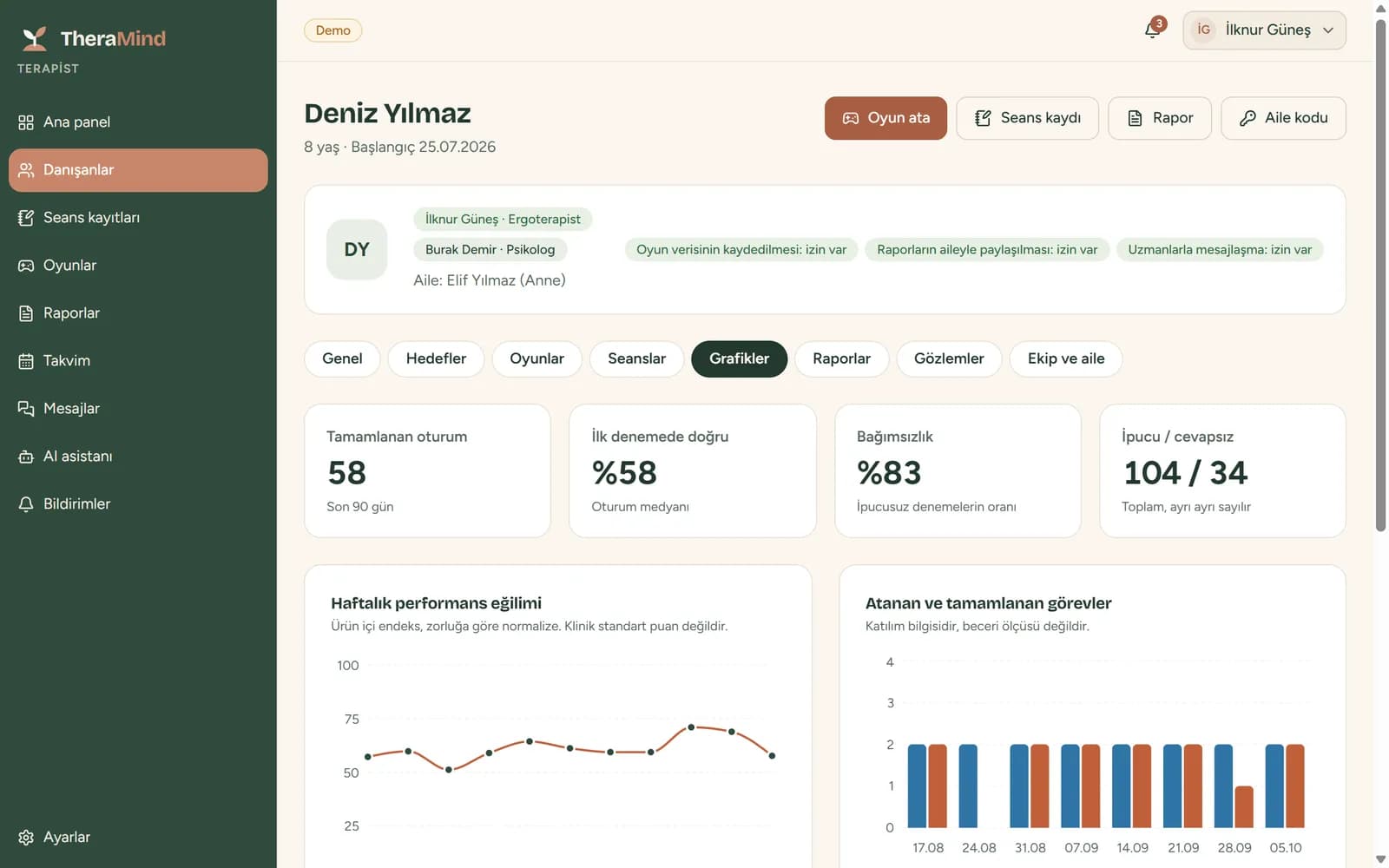The image size is (1389, 868).
Task: Click the Raporların aileyle paylaşılması consent tag
Action: (x=987, y=250)
